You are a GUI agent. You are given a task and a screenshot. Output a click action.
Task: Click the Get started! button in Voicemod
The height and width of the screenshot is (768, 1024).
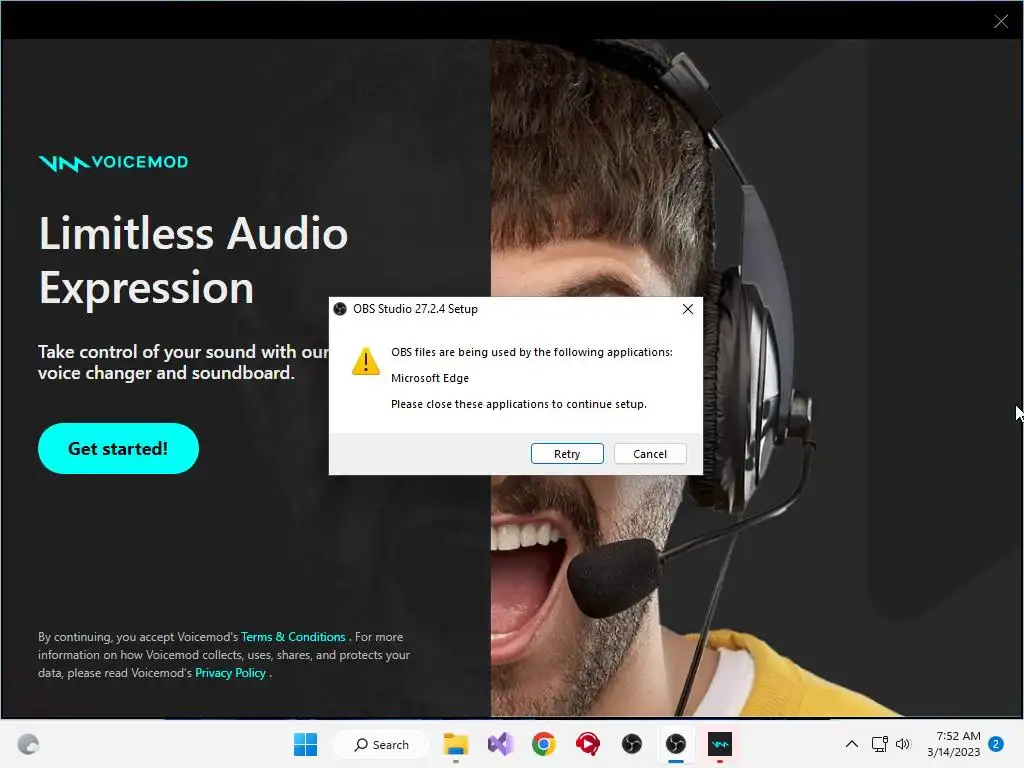coord(118,449)
